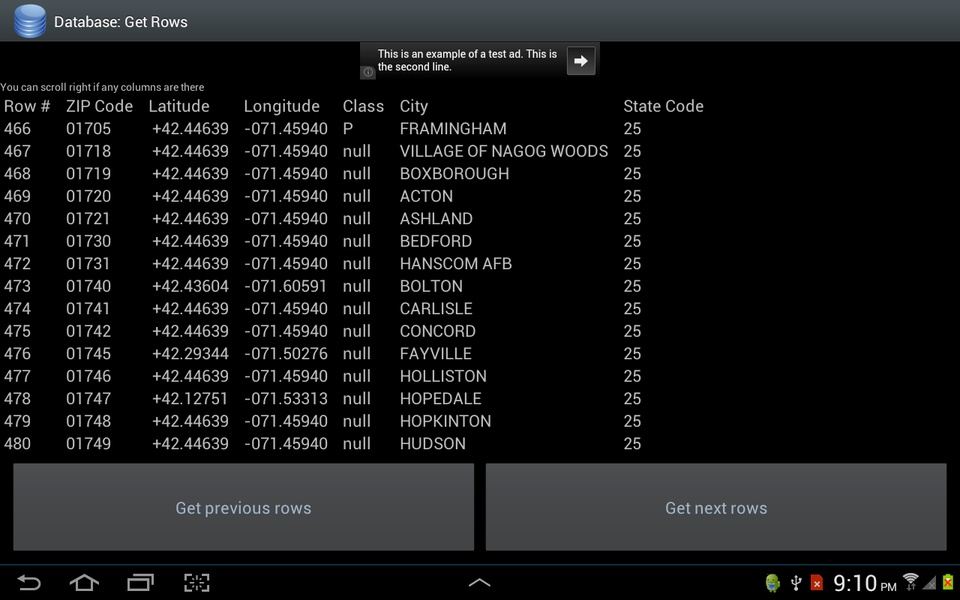The height and width of the screenshot is (600, 960).
Task: Select city cell BEDFORD
Action: click(435, 241)
